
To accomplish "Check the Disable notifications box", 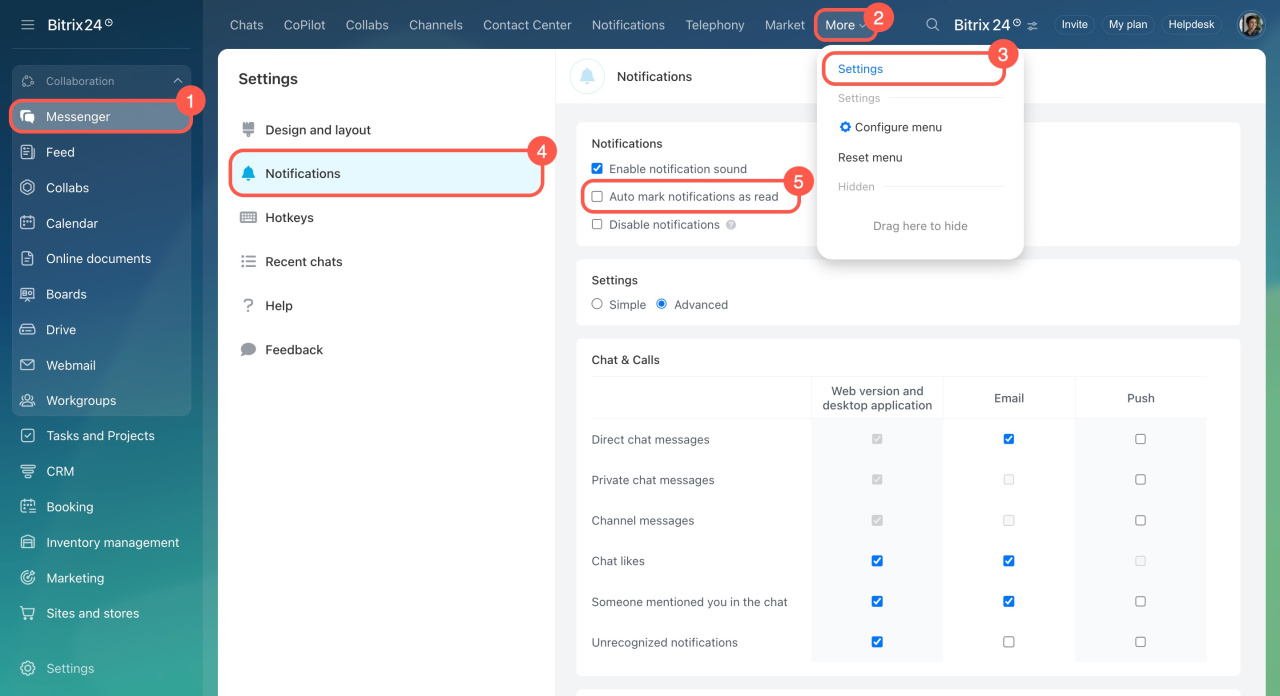I will (x=597, y=225).
